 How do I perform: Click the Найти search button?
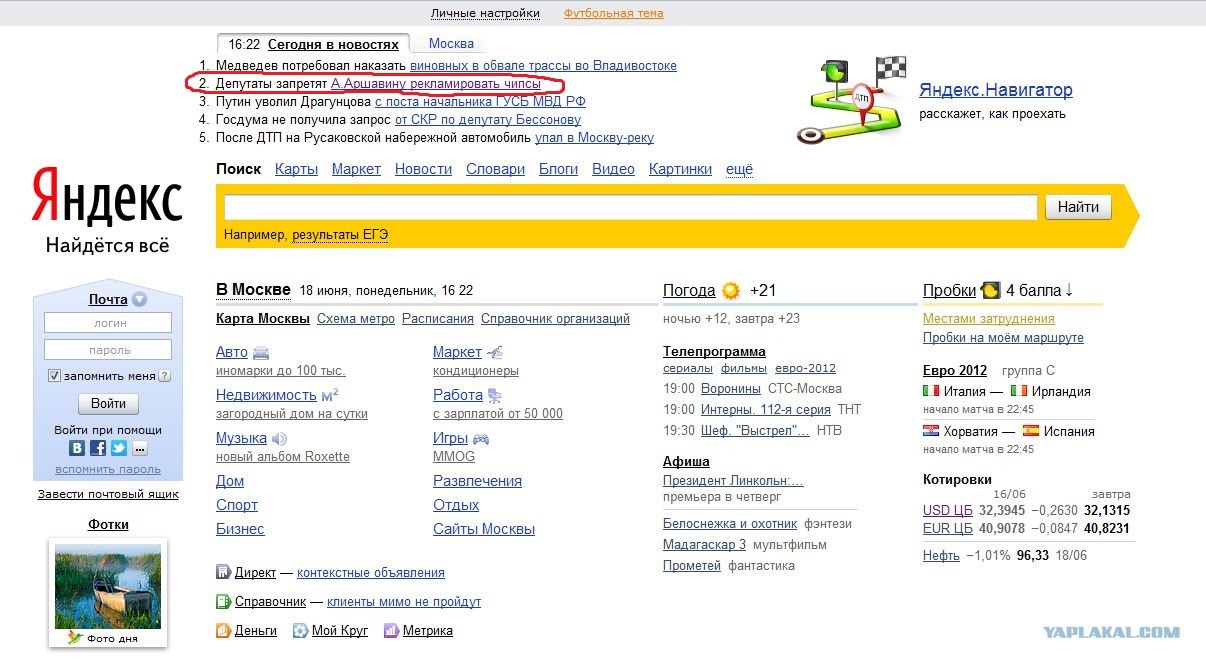pos(1078,207)
